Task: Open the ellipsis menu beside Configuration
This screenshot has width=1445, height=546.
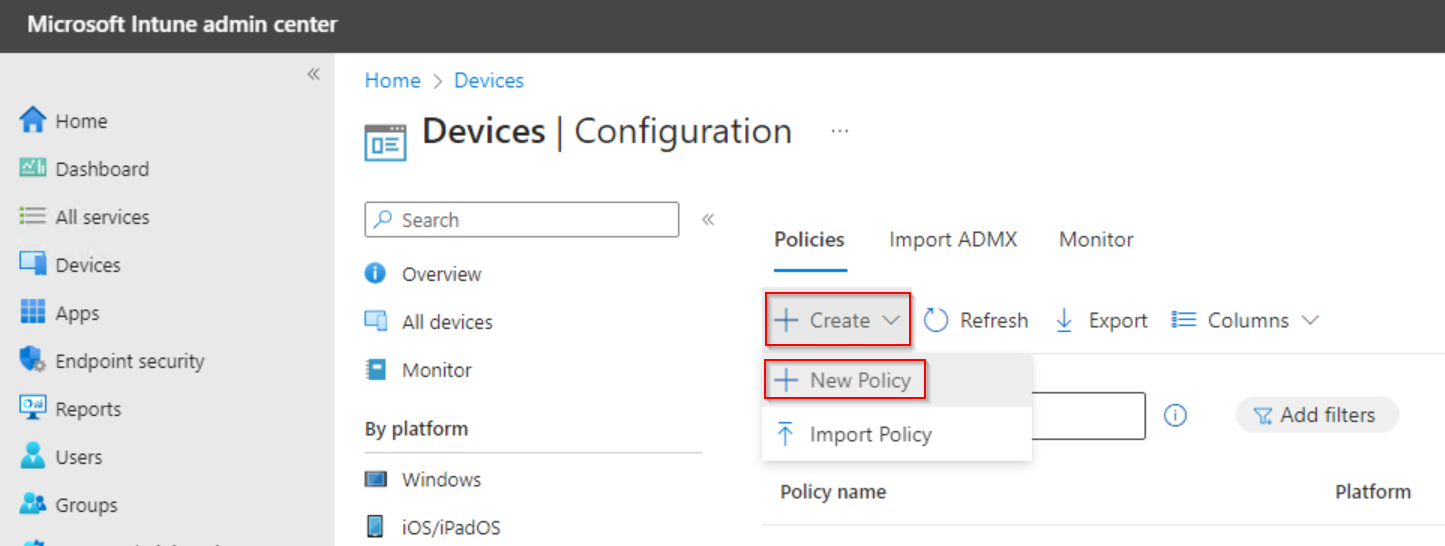Action: tap(840, 131)
